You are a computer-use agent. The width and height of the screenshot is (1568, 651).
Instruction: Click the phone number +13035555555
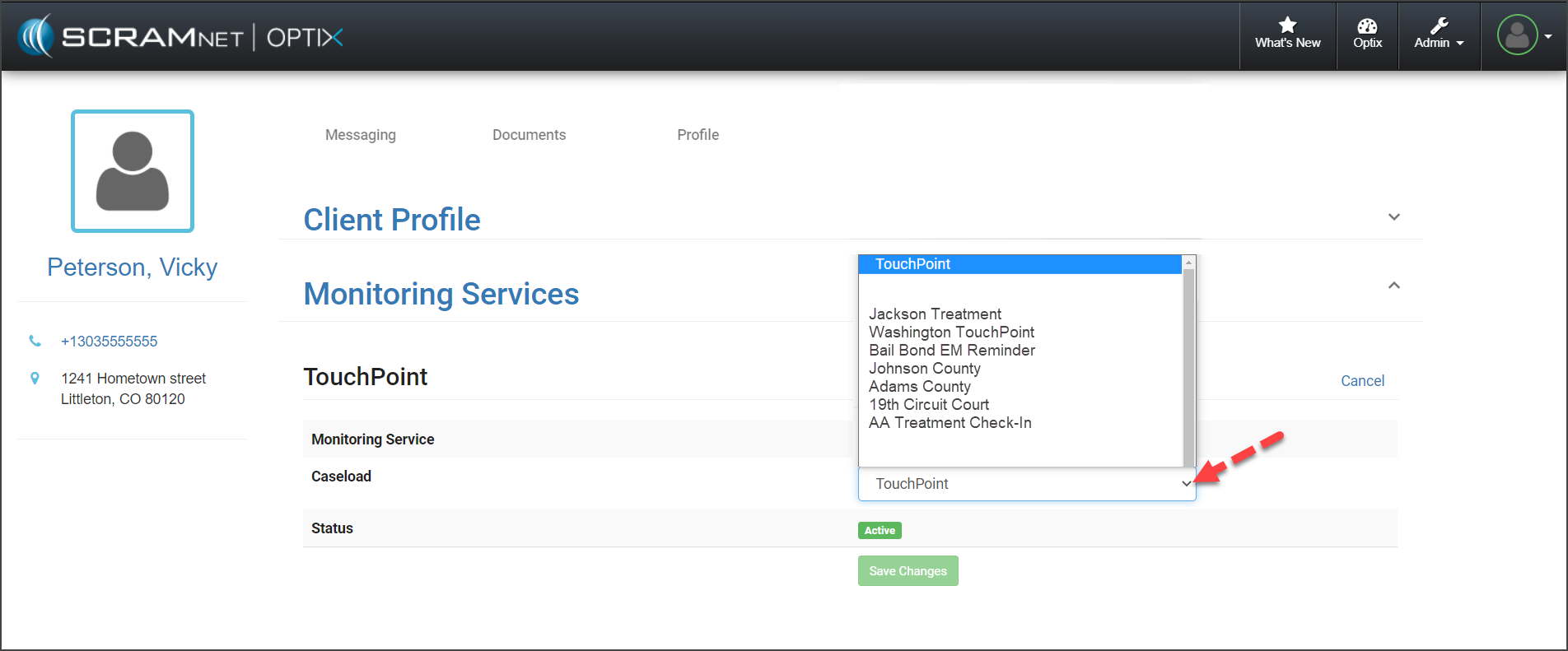109,342
